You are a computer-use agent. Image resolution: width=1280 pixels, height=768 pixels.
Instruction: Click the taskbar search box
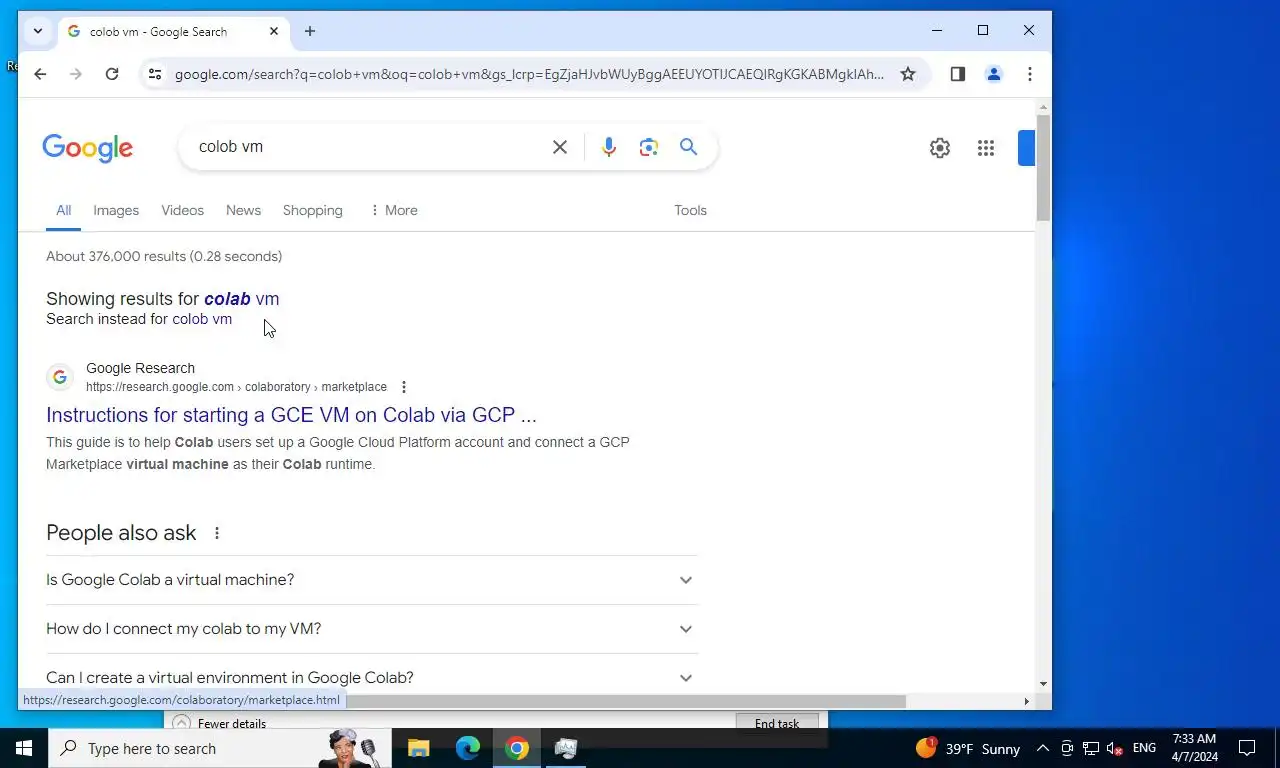pos(220,748)
